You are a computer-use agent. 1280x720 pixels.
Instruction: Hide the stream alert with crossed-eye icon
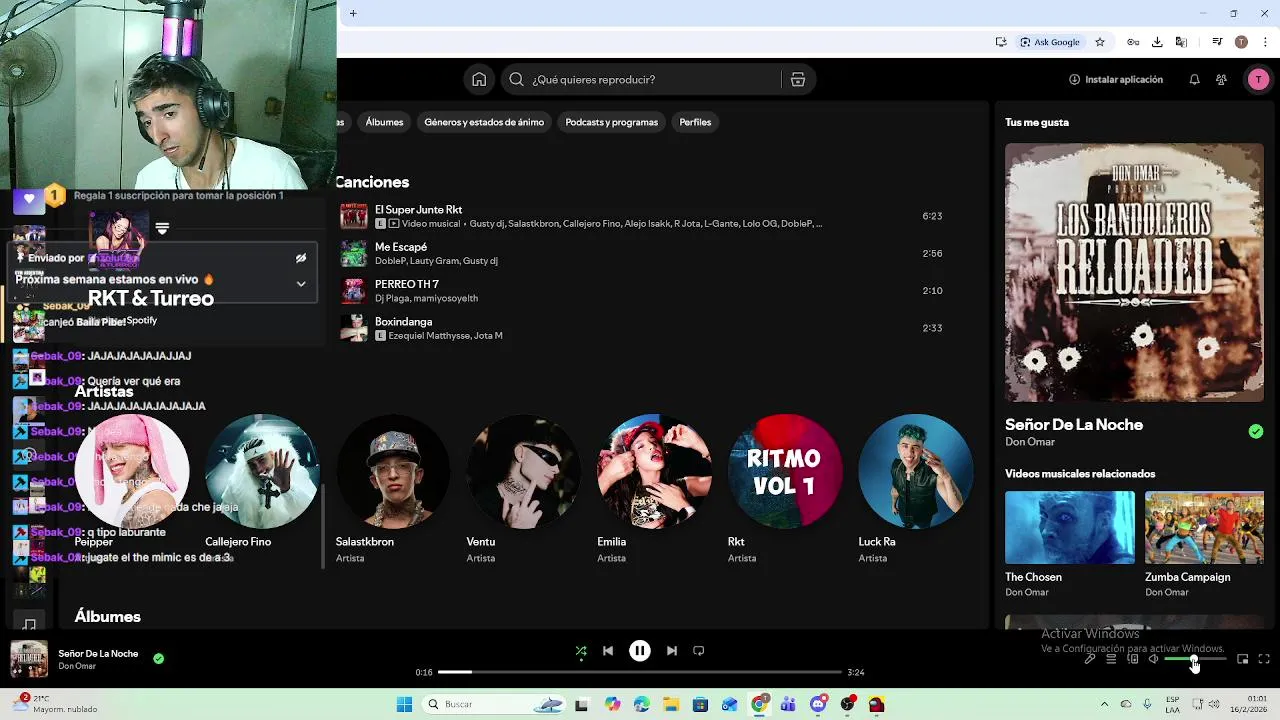[300, 258]
